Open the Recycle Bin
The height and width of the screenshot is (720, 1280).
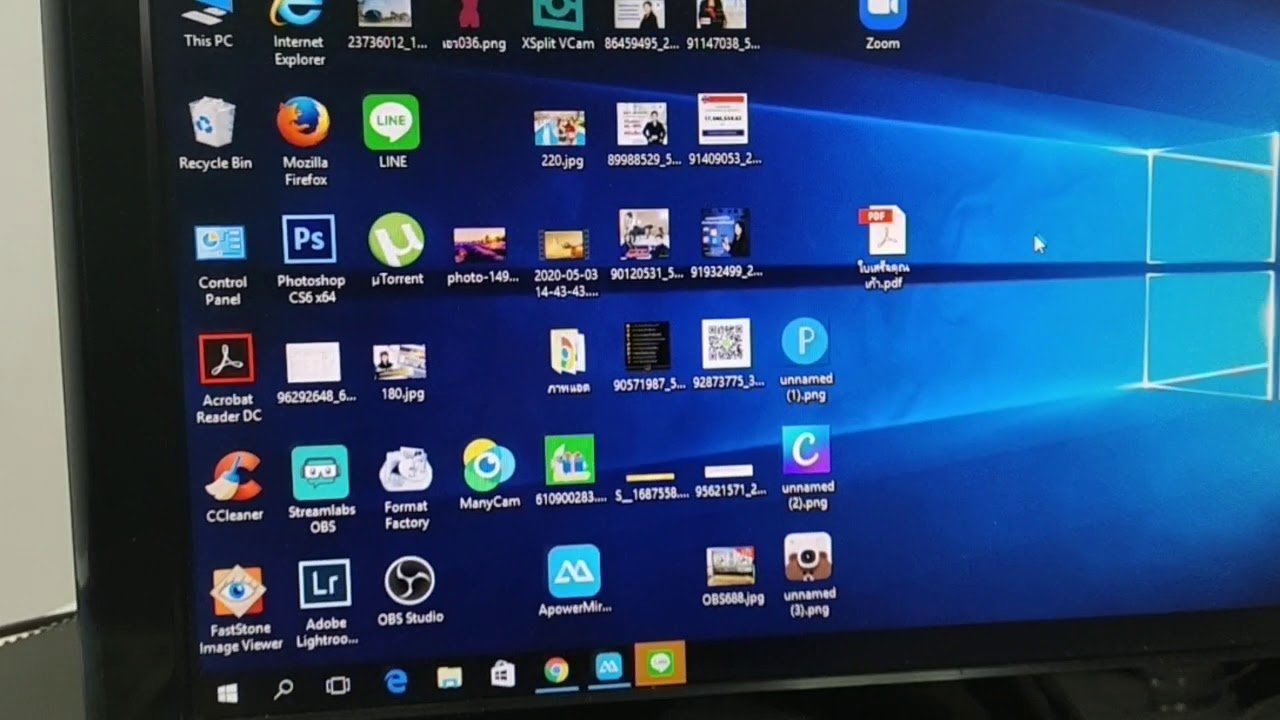click(214, 133)
